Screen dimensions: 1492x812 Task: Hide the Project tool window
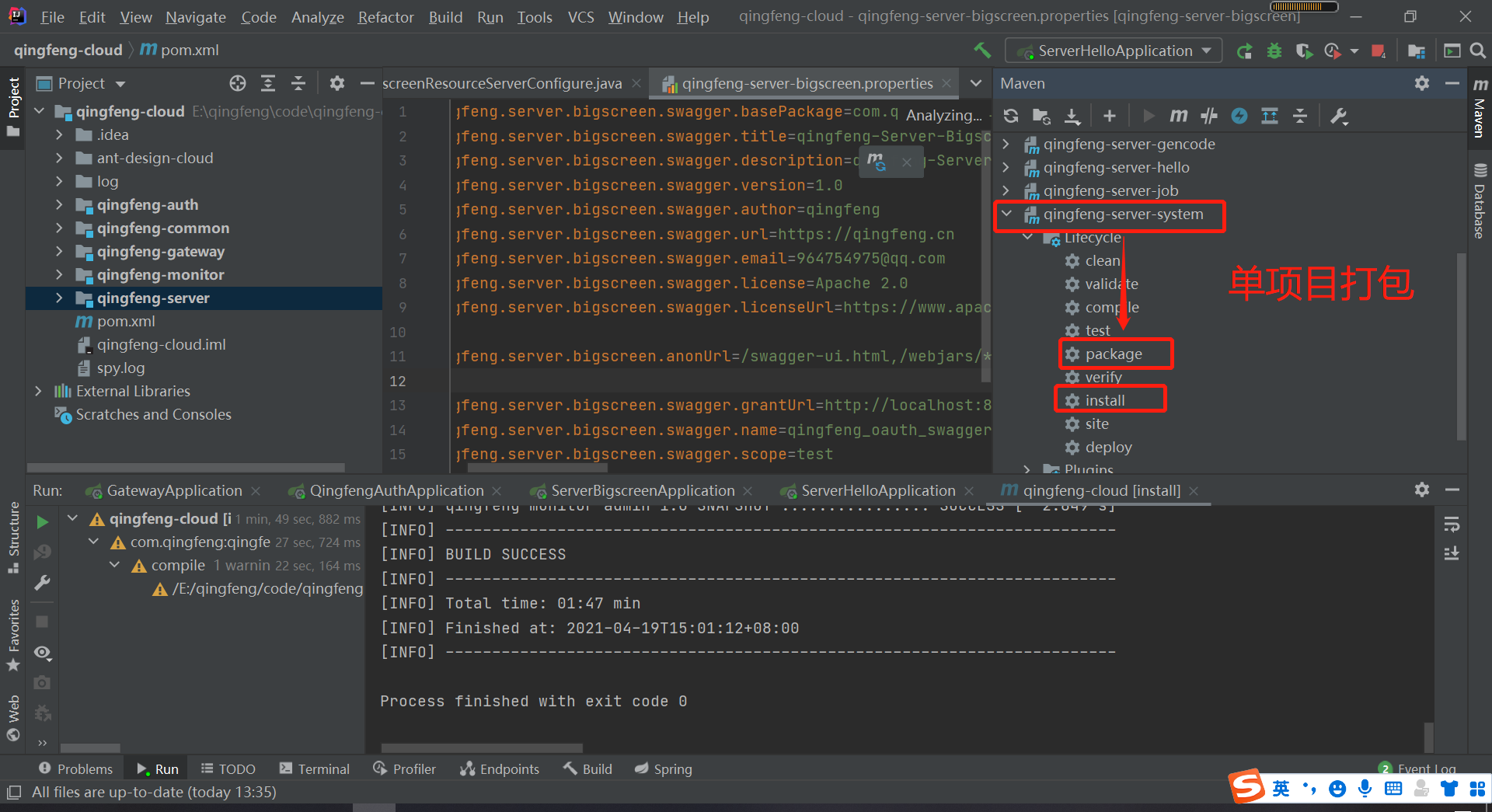(367, 83)
